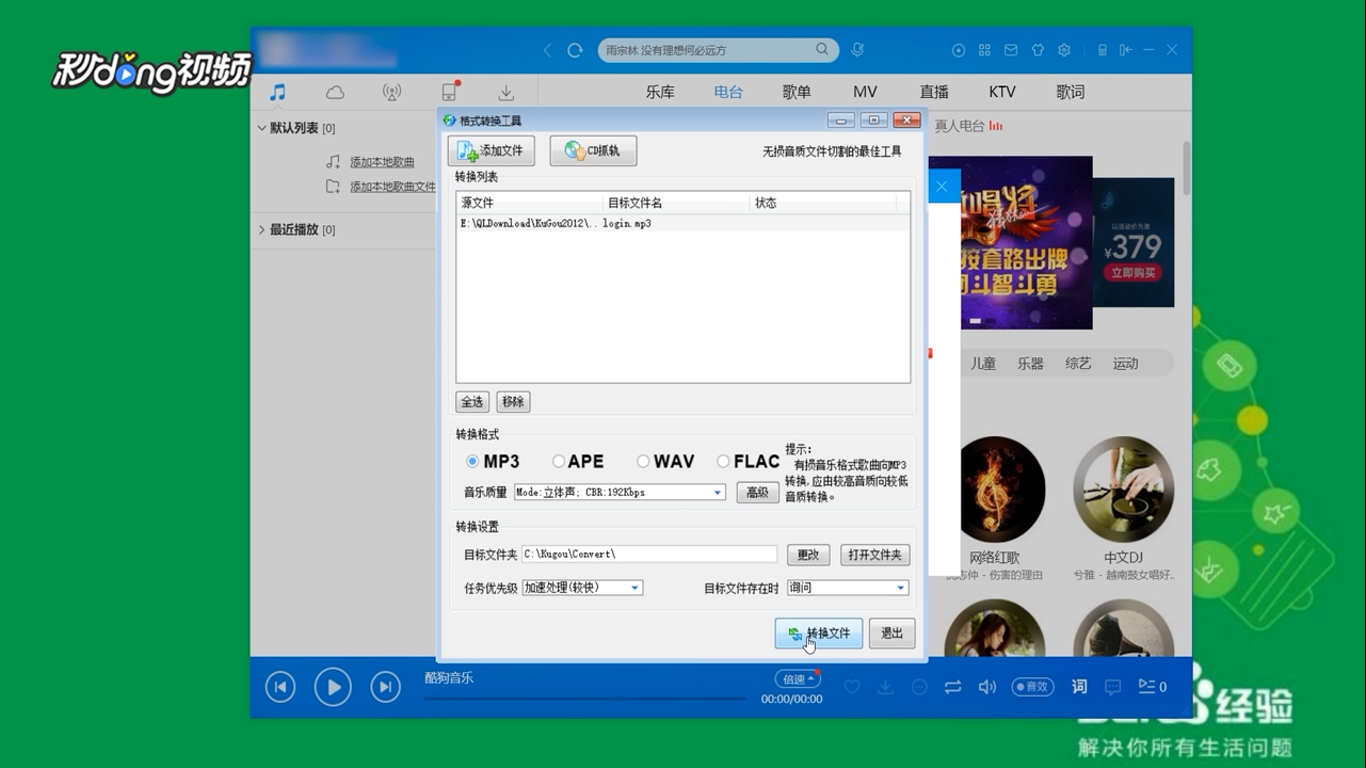This screenshot has height=768, width=1366.
Task: Toggle the 词 lyrics display icon
Action: pos(1079,687)
